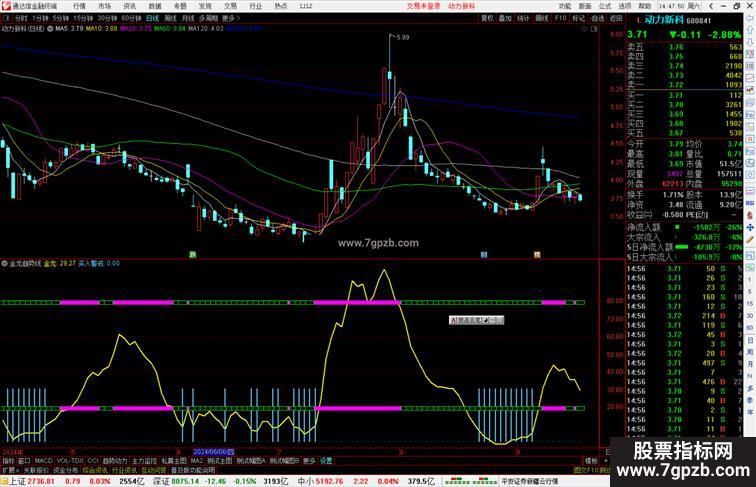This screenshot has height=487, width=756.
Task: Click the 日 period icon in right sidebar
Action: (750, 340)
